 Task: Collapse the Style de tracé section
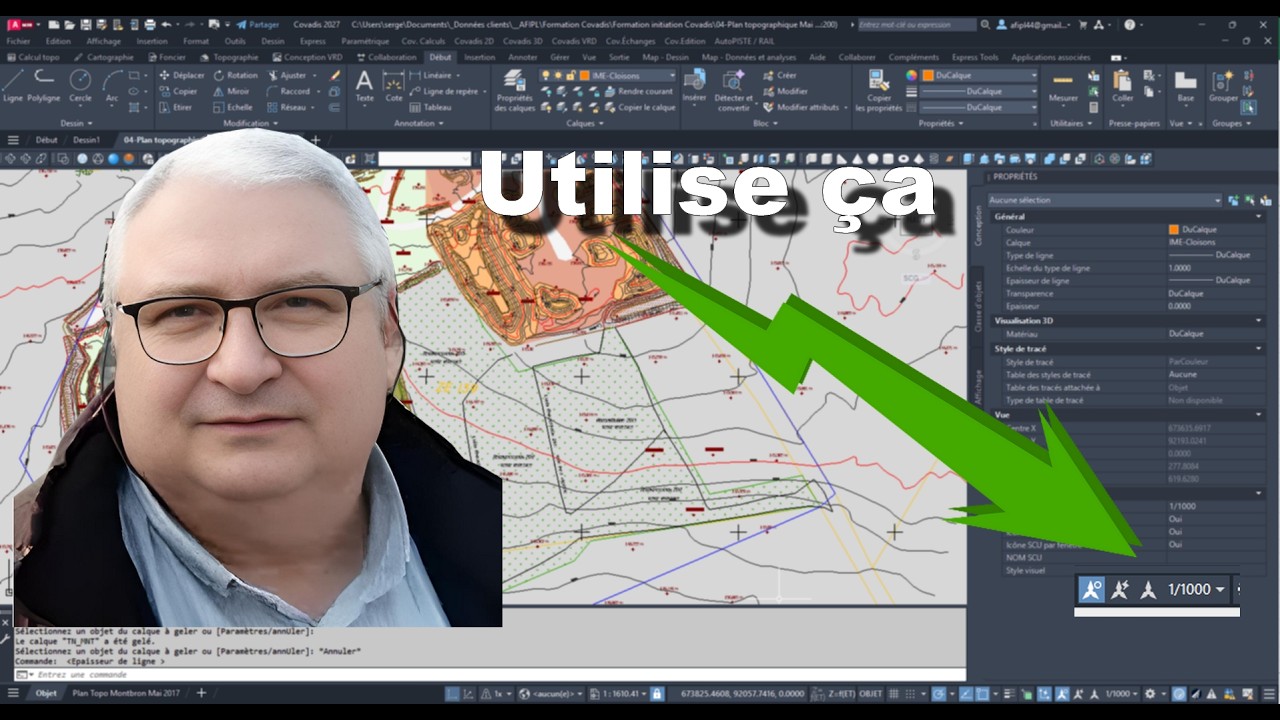(1259, 348)
